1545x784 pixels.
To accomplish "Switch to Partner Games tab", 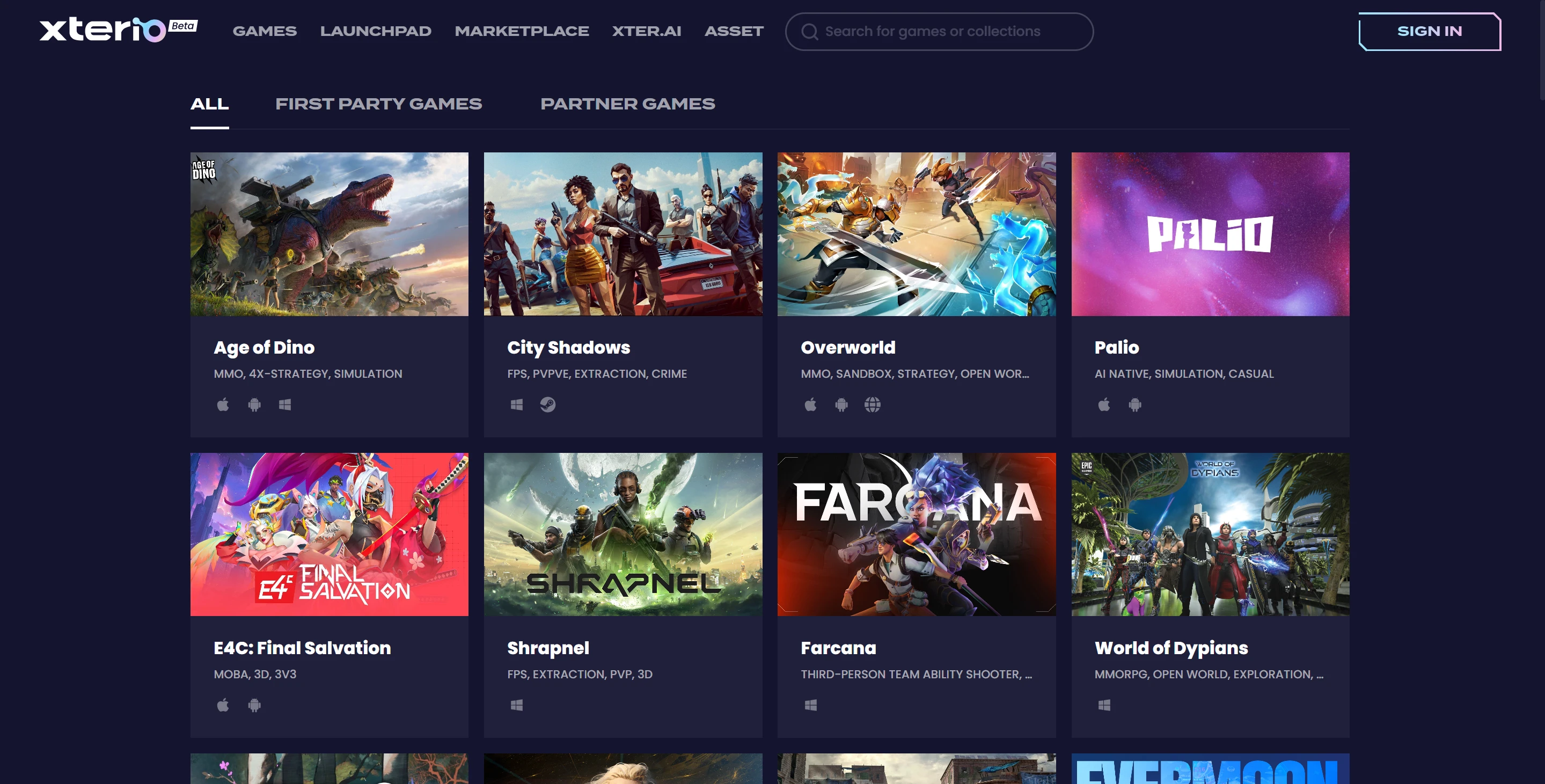I will point(627,104).
